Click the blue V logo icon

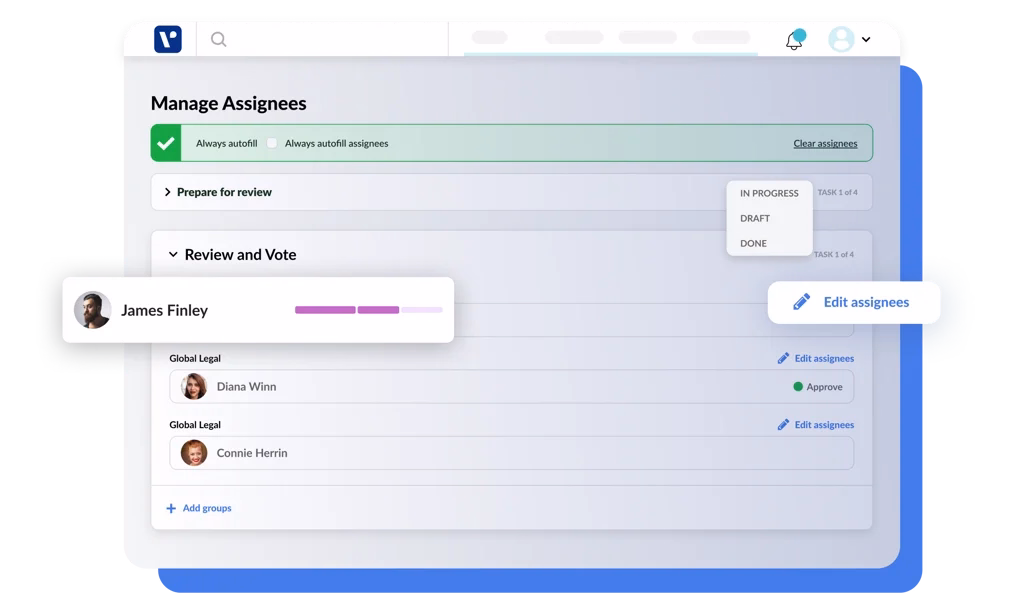(168, 39)
